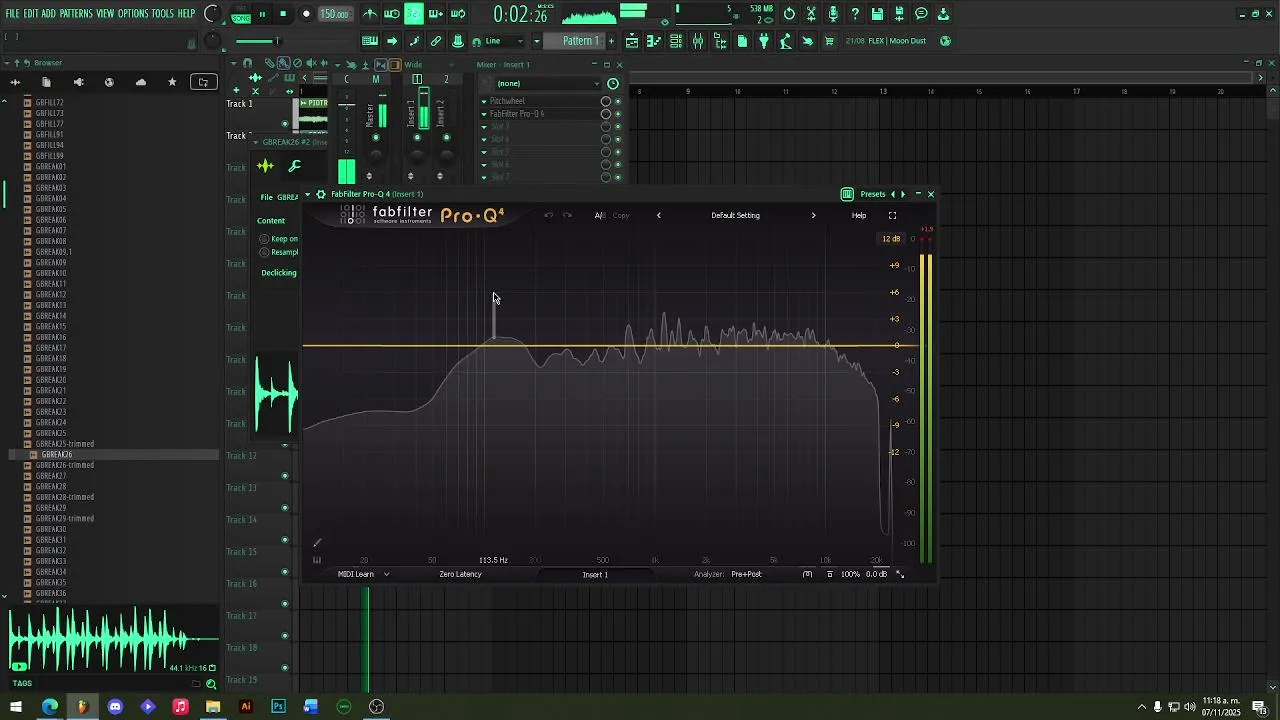Open the EDIT menu
The width and height of the screenshot is (1280, 720).
[x=30, y=14]
